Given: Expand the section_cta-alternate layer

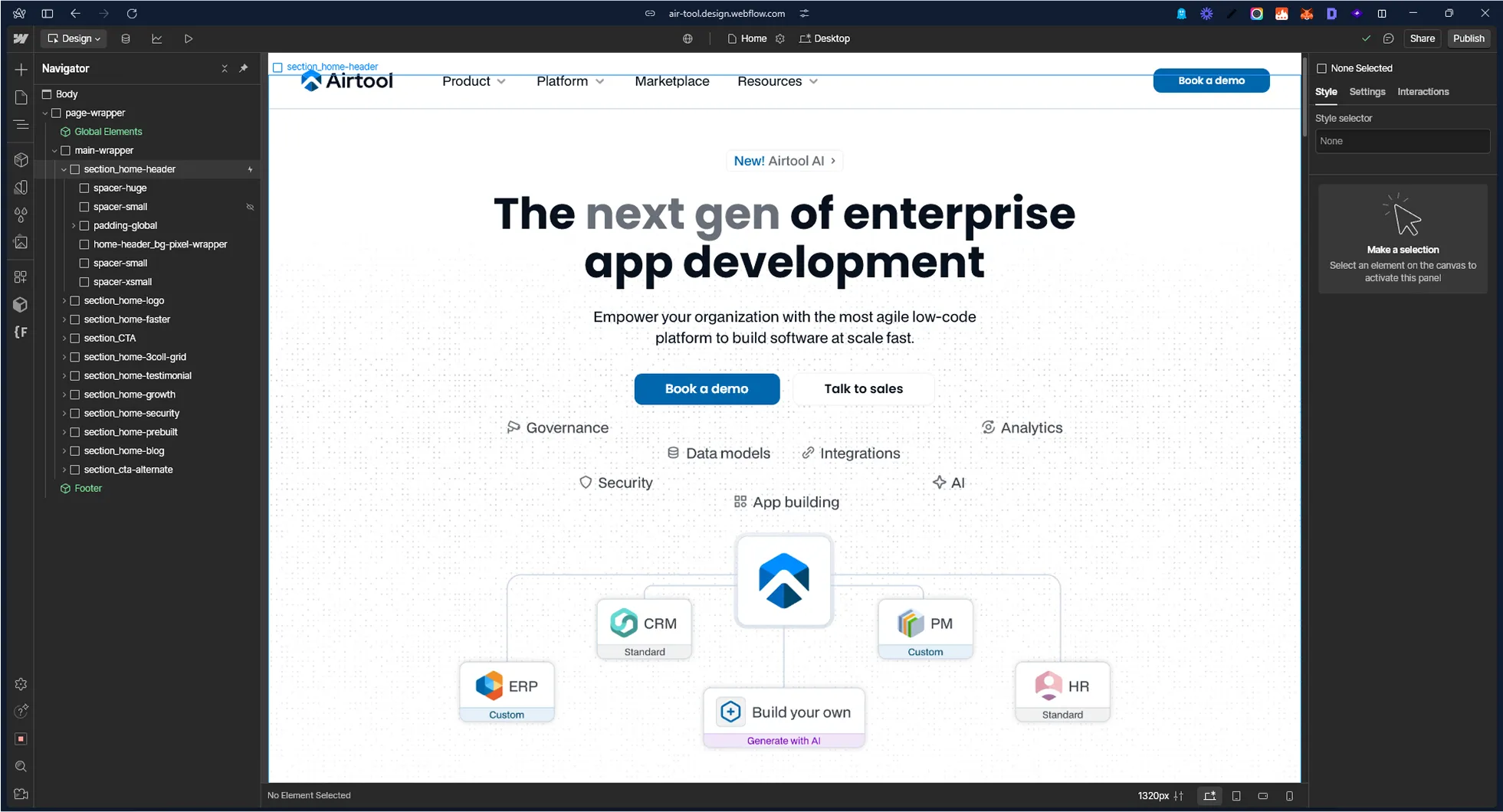Looking at the screenshot, I should 64,470.
